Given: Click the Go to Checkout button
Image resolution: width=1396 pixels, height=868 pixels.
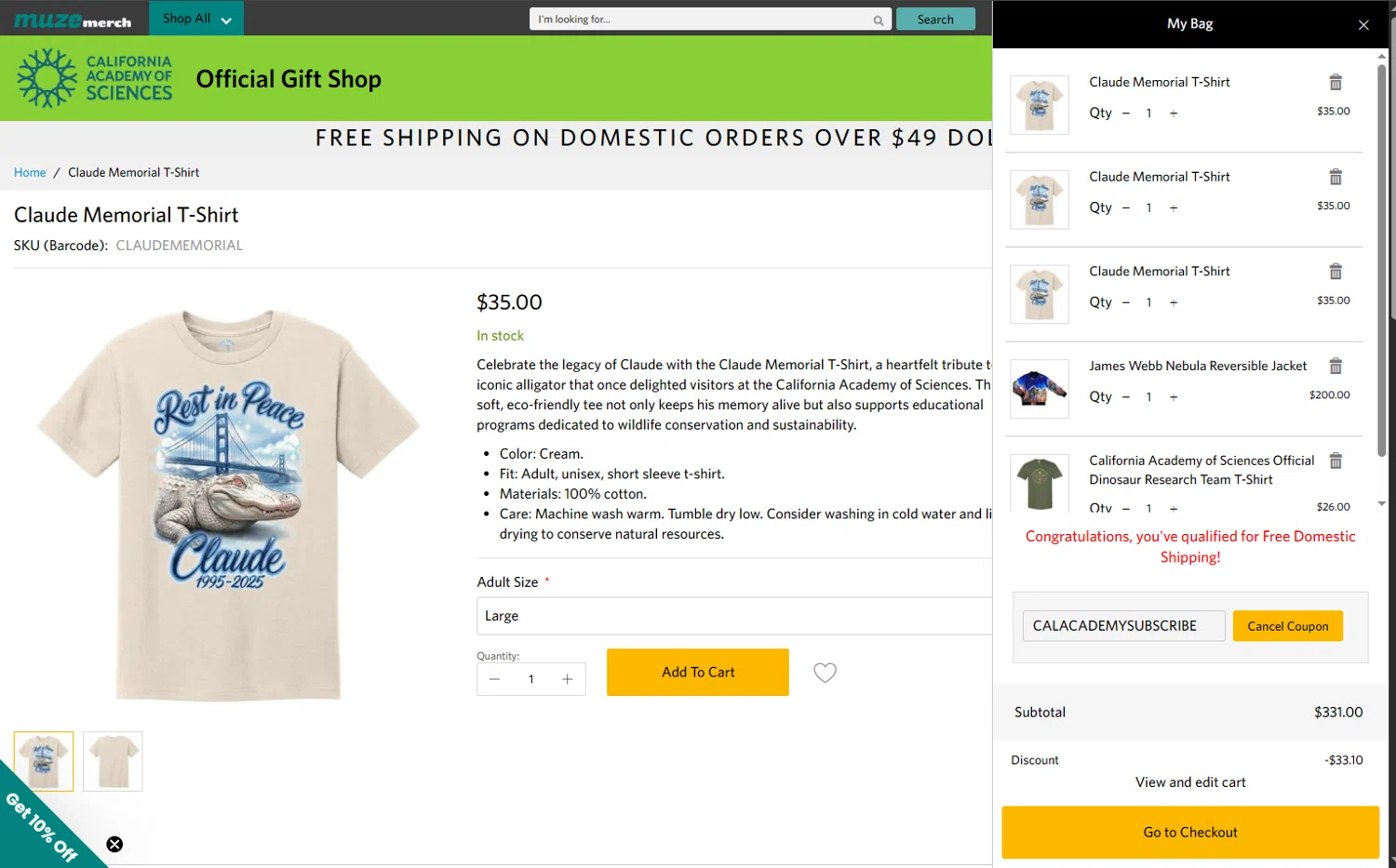Looking at the screenshot, I should point(1189,833).
